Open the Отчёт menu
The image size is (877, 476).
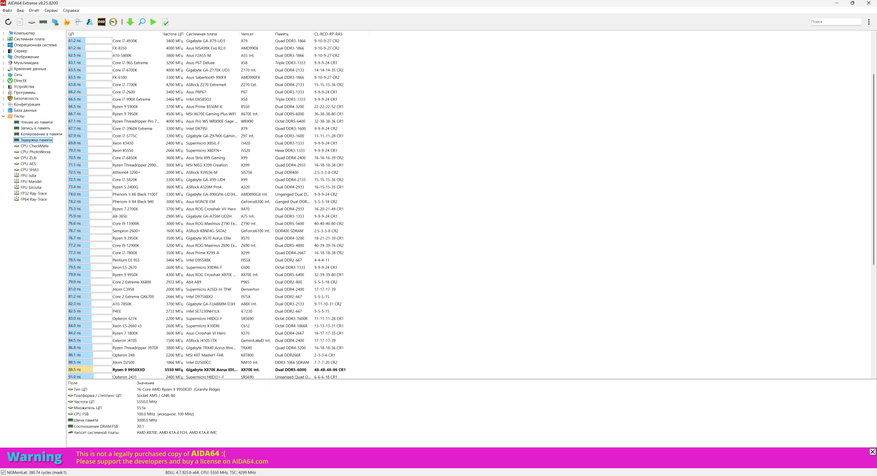pos(34,10)
